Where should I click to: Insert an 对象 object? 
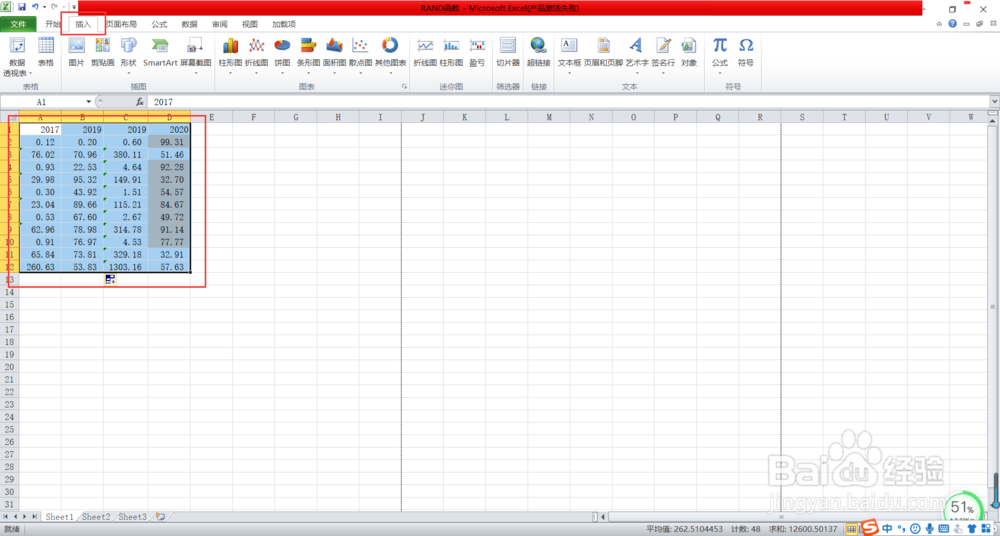689,52
